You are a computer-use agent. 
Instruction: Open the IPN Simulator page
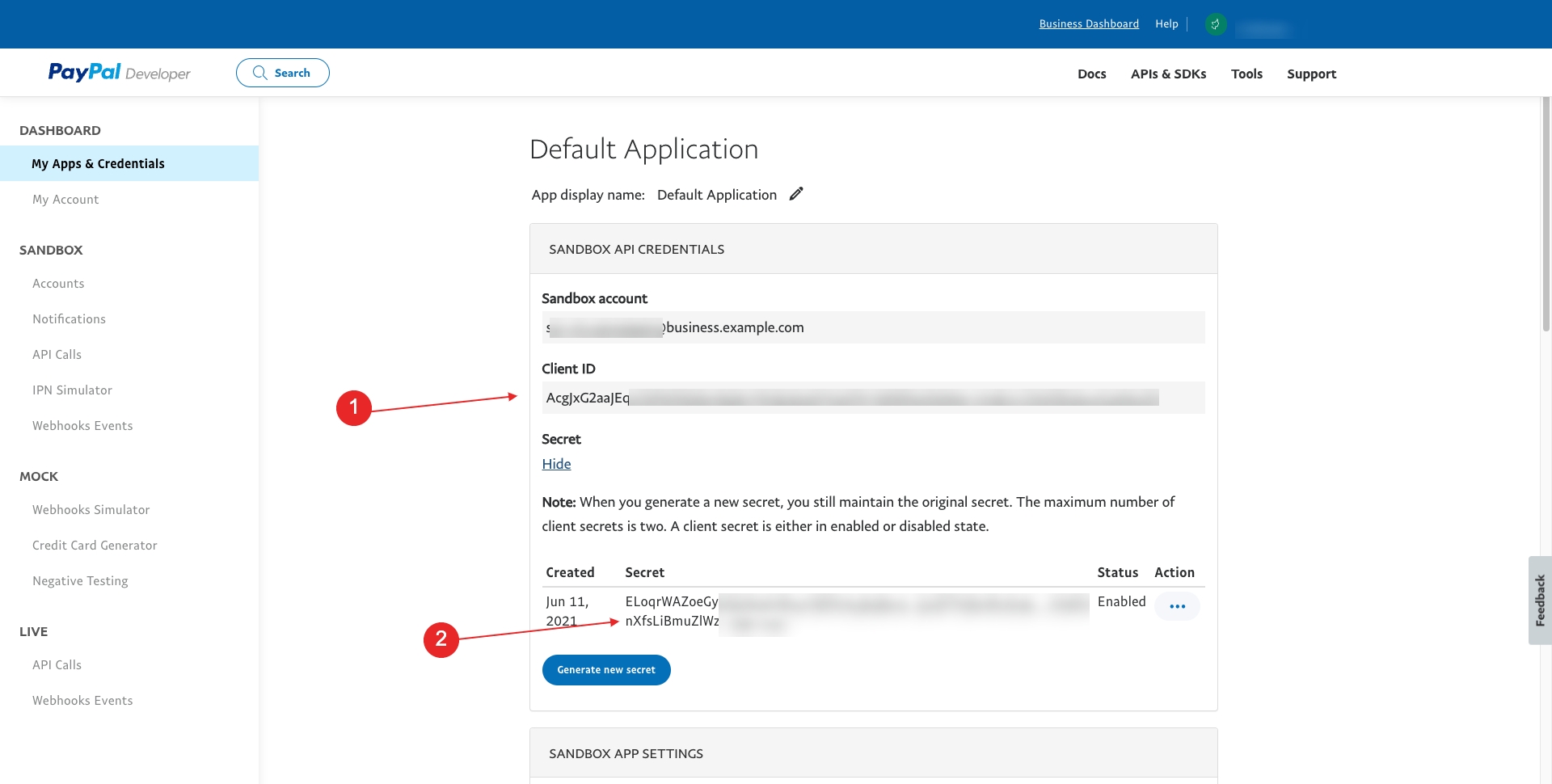(x=72, y=390)
